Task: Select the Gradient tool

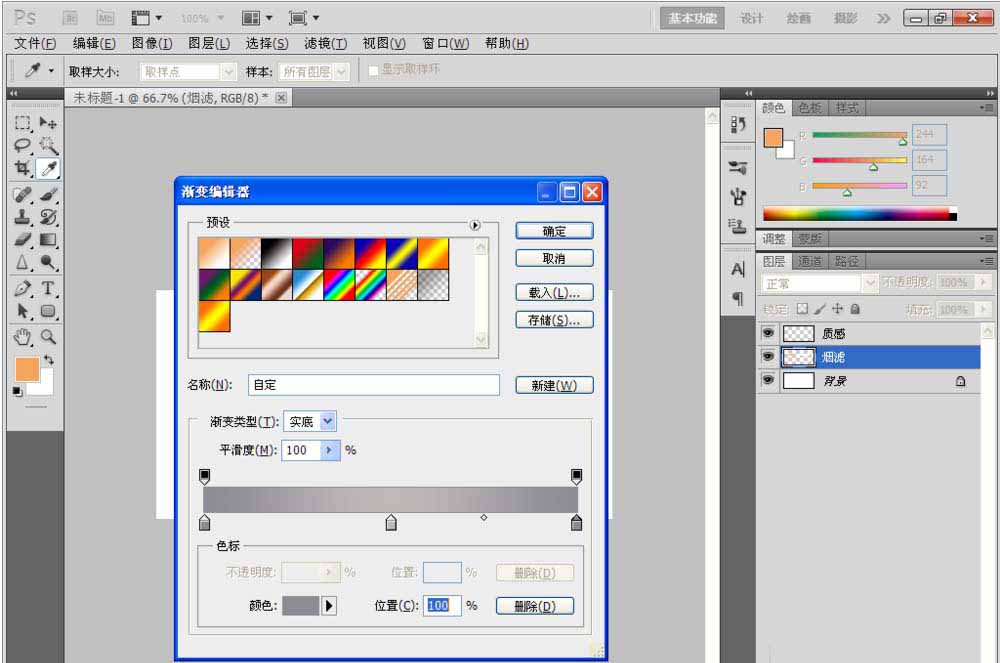Action: pyautogui.click(x=48, y=240)
